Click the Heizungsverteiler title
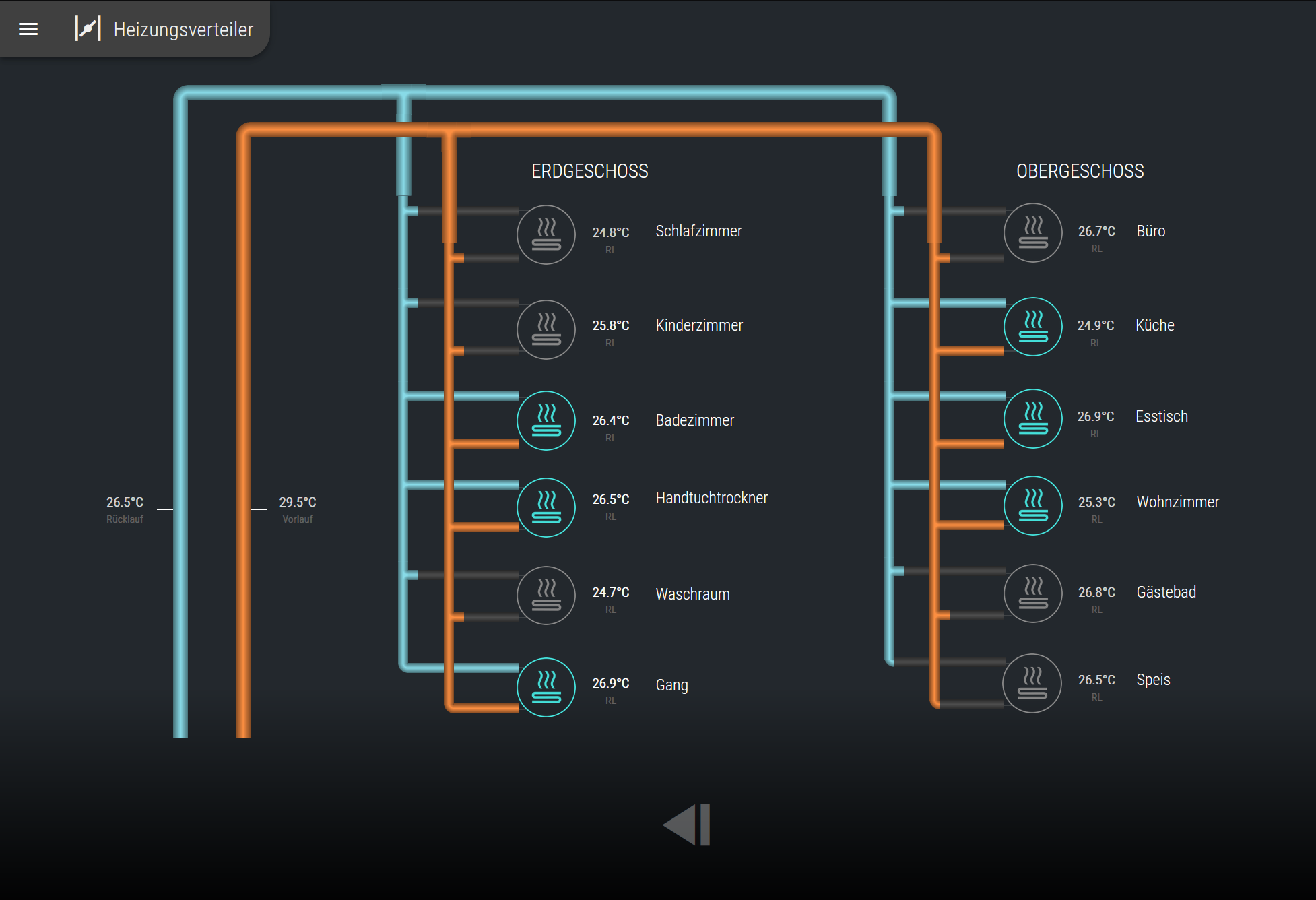The width and height of the screenshot is (1316, 900). [183, 30]
